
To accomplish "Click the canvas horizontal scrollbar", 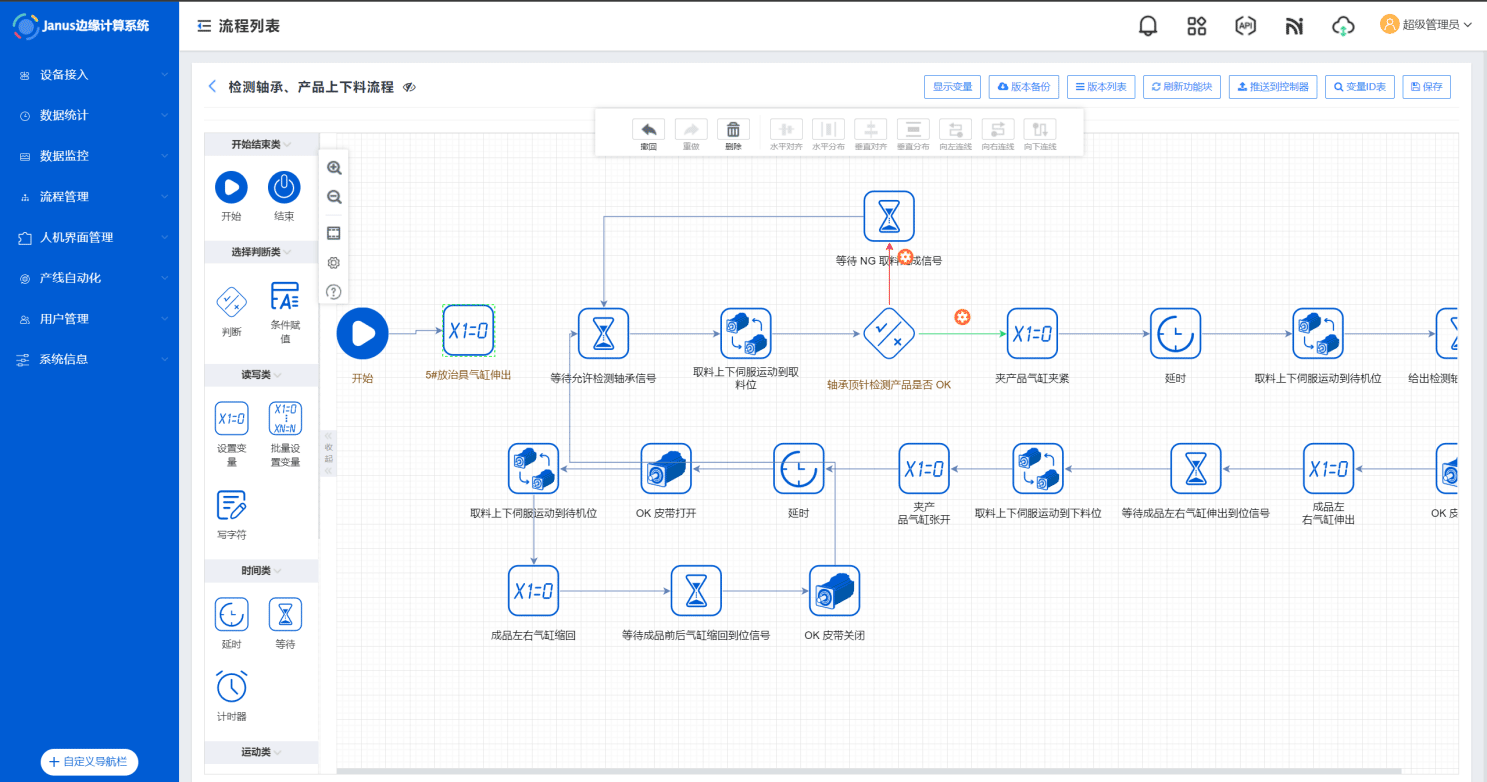I will point(870,771).
